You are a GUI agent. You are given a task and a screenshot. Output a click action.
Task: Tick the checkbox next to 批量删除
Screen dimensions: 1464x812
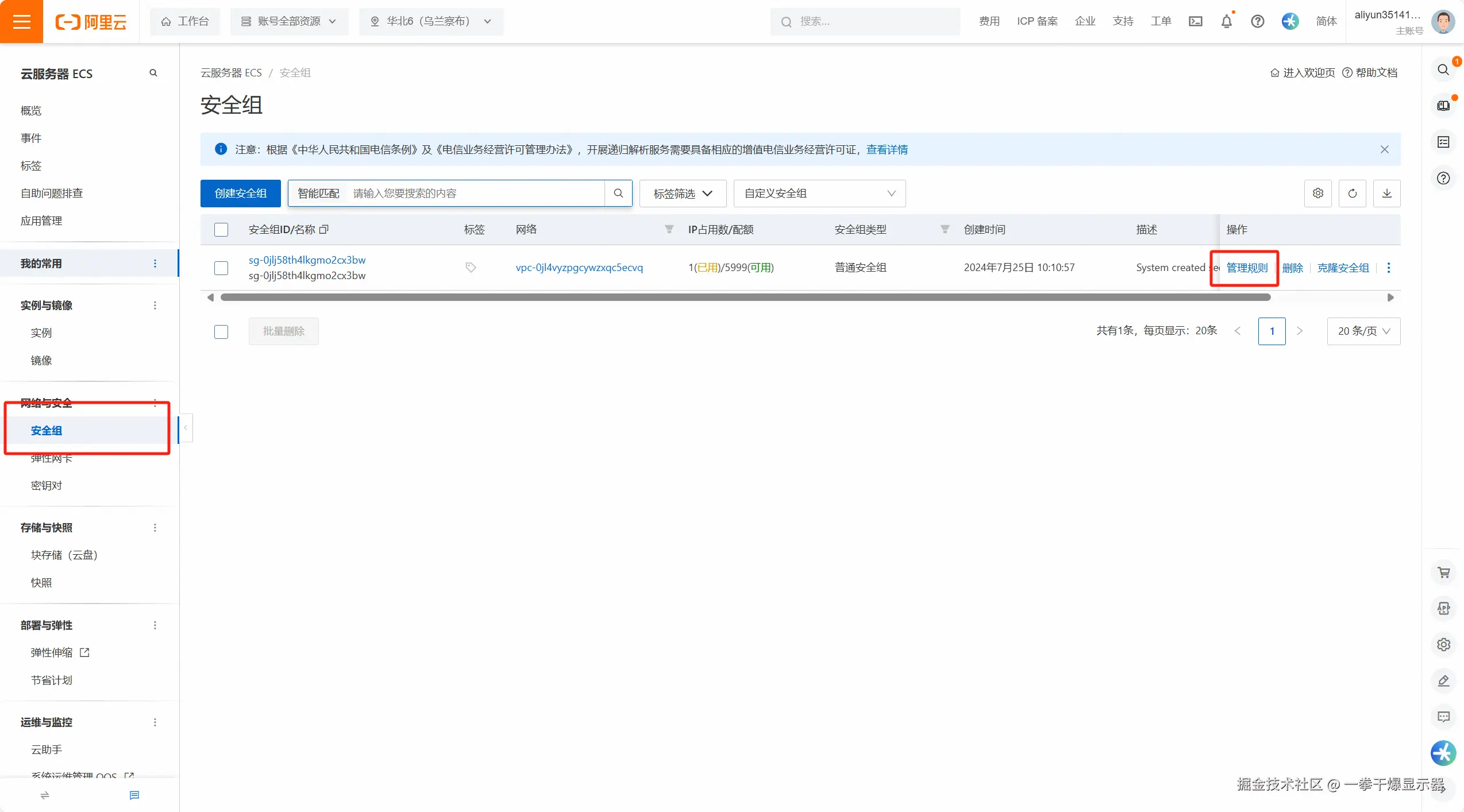221,331
